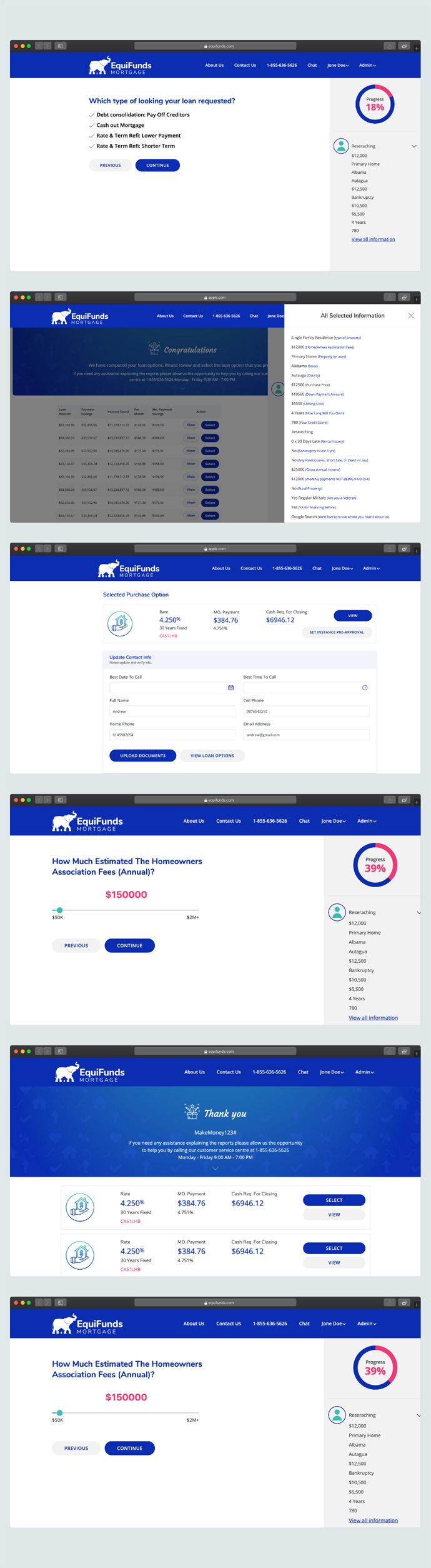Click house icon in upper Thank you loan card

[80, 1207]
